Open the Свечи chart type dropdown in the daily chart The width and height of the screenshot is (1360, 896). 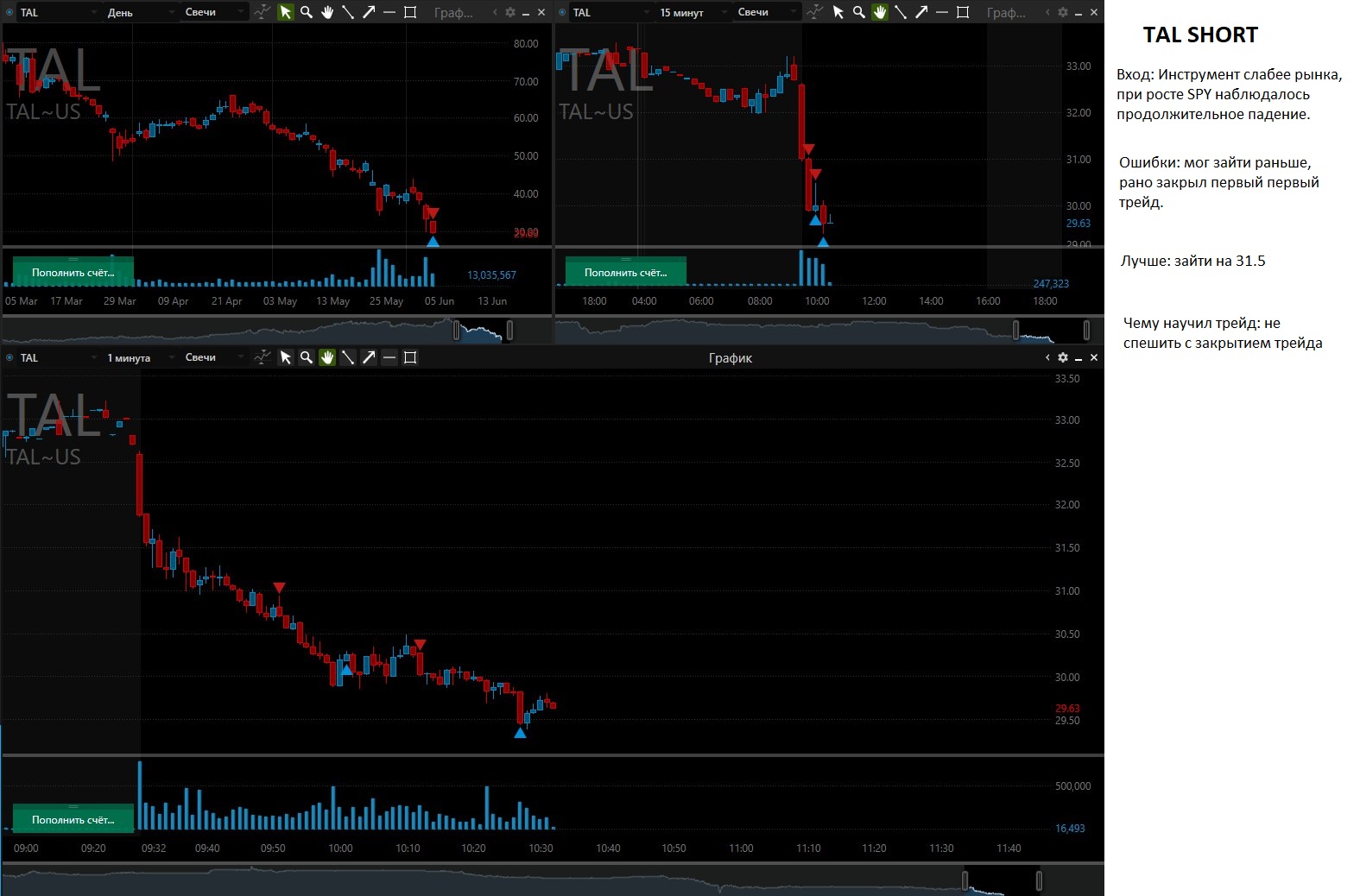coord(214,12)
